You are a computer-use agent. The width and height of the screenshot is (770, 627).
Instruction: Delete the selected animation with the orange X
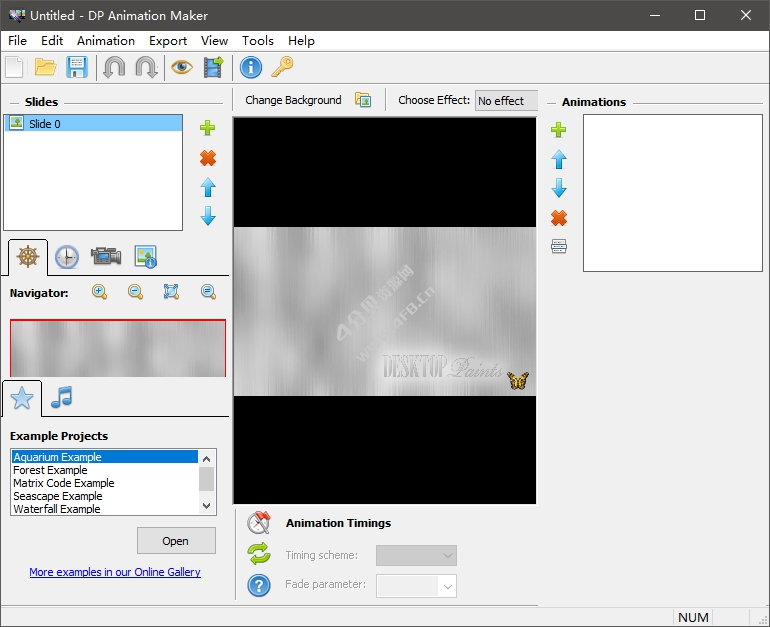click(559, 218)
